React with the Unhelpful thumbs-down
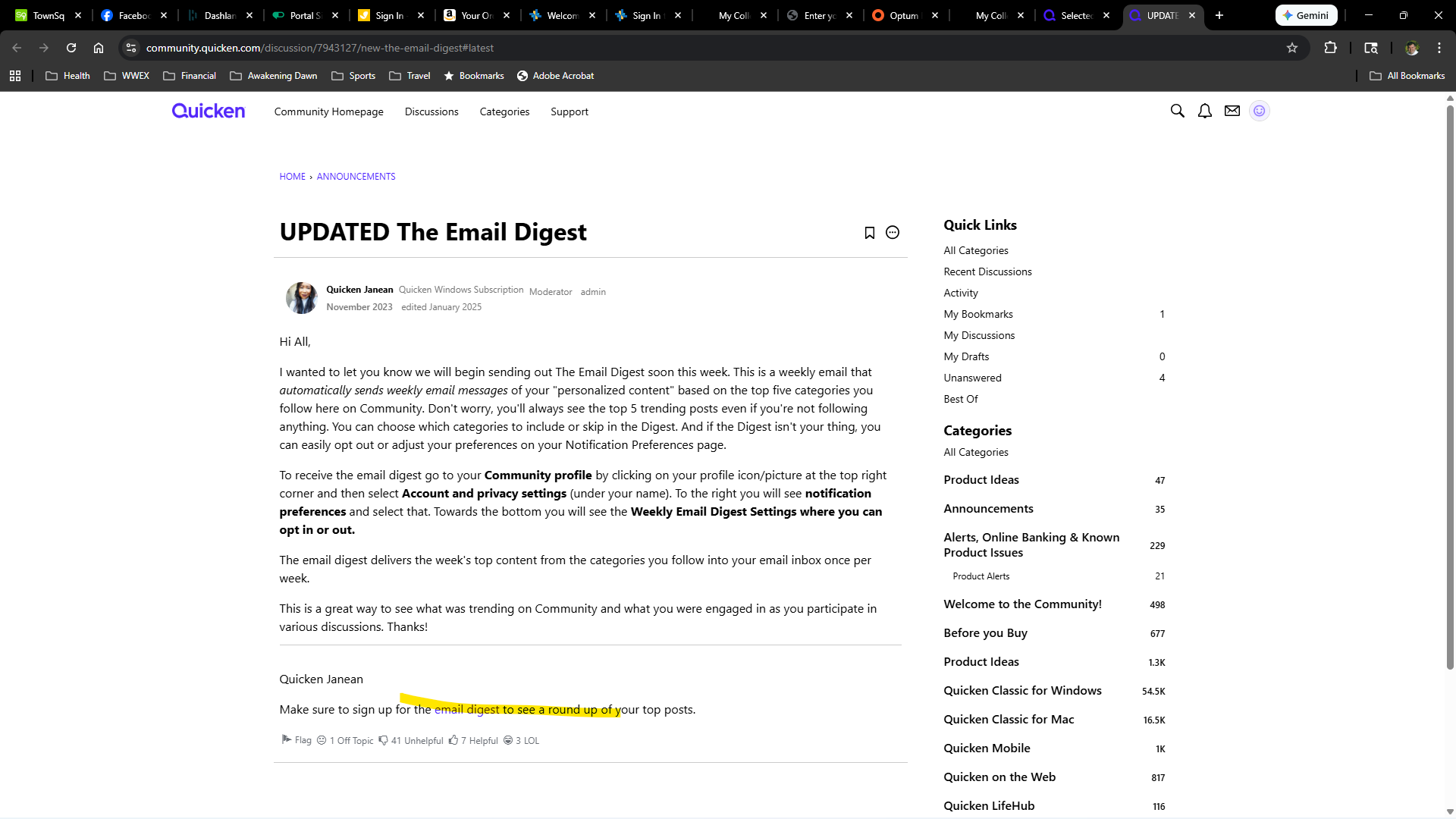The image size is (1456, 819). tap(410, 740)
